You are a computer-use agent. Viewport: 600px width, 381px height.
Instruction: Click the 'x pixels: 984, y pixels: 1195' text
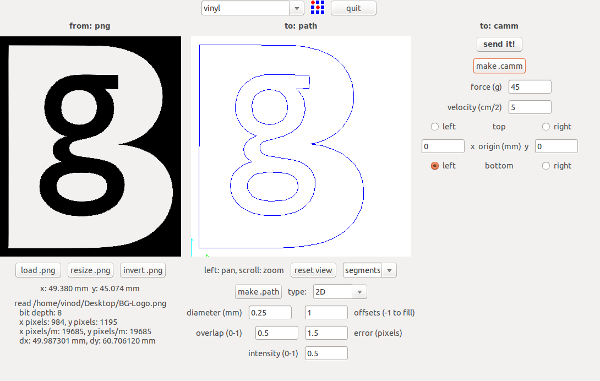(x=68, y=322)
